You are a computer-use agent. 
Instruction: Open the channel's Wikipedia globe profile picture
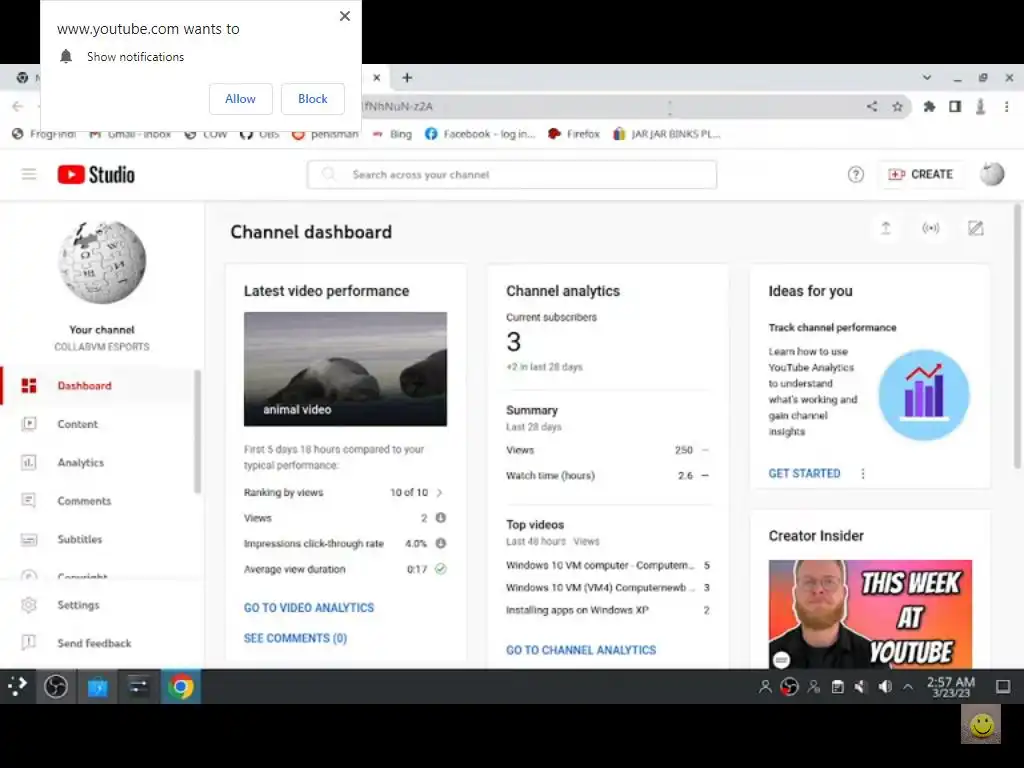[102, 262]
